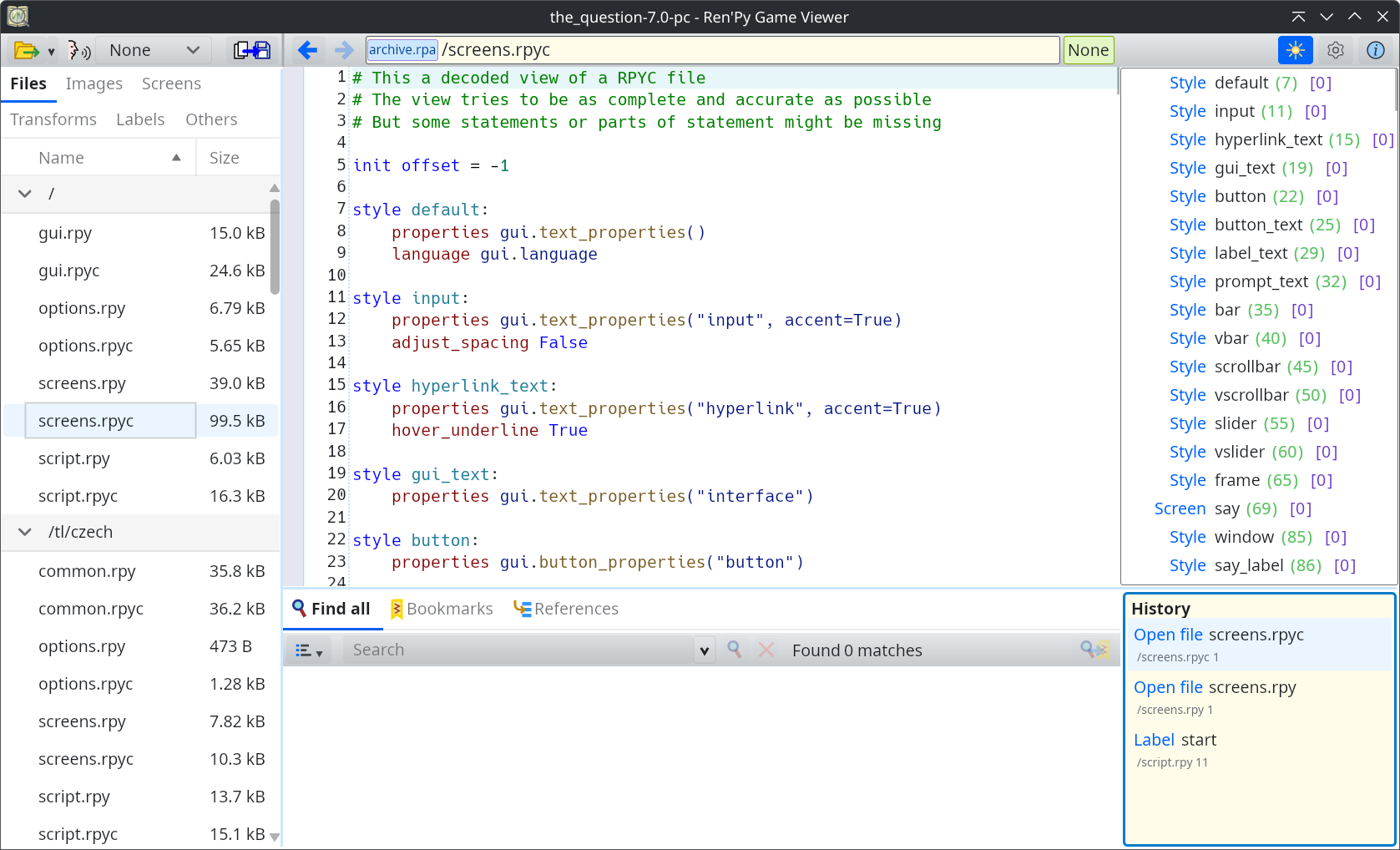1400x850 pixels.
Task: Jump to Style scrollbar (45) in outline
Action: click(1261, 367)
